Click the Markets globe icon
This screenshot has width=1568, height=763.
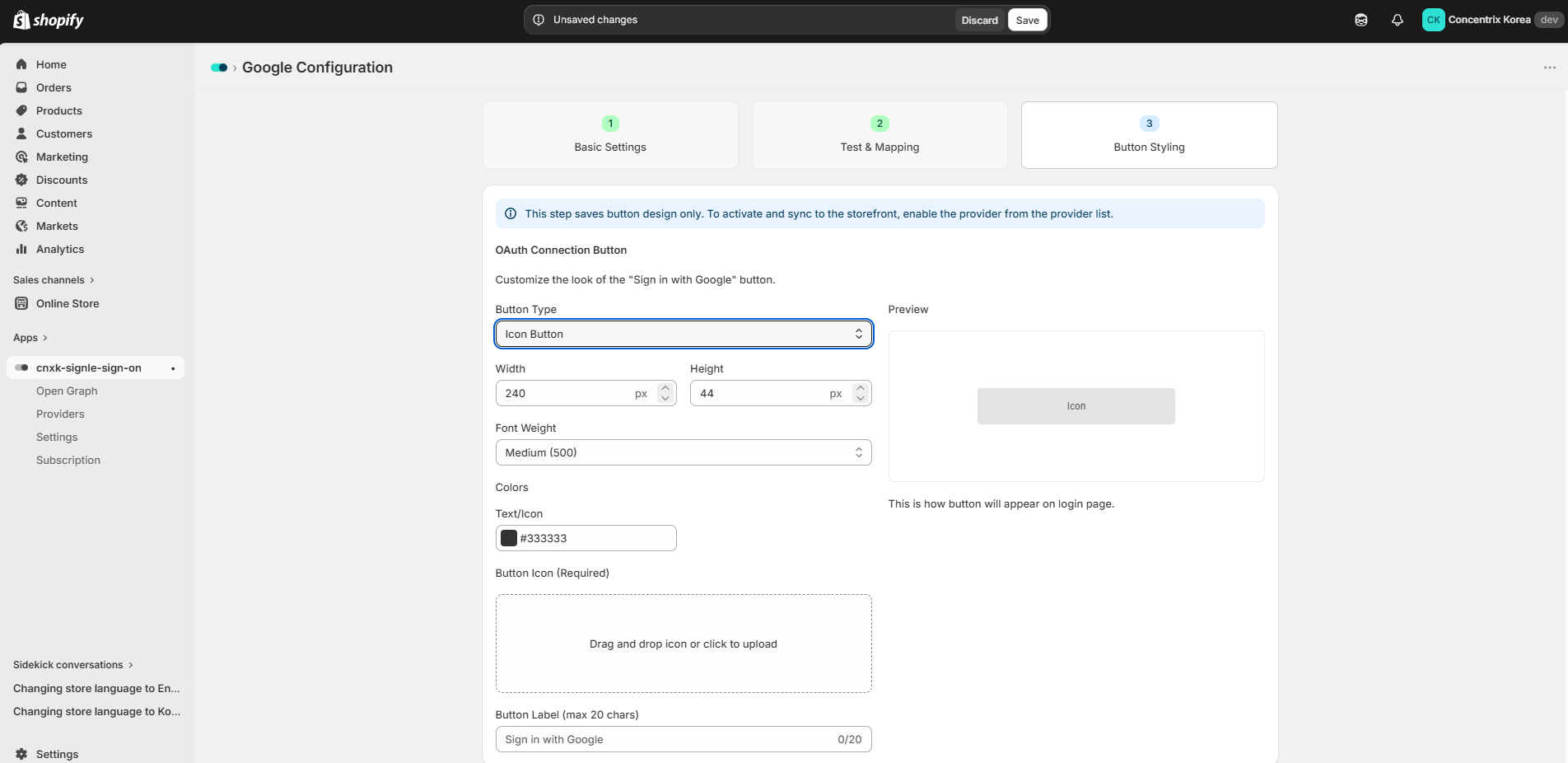[21, 226]
